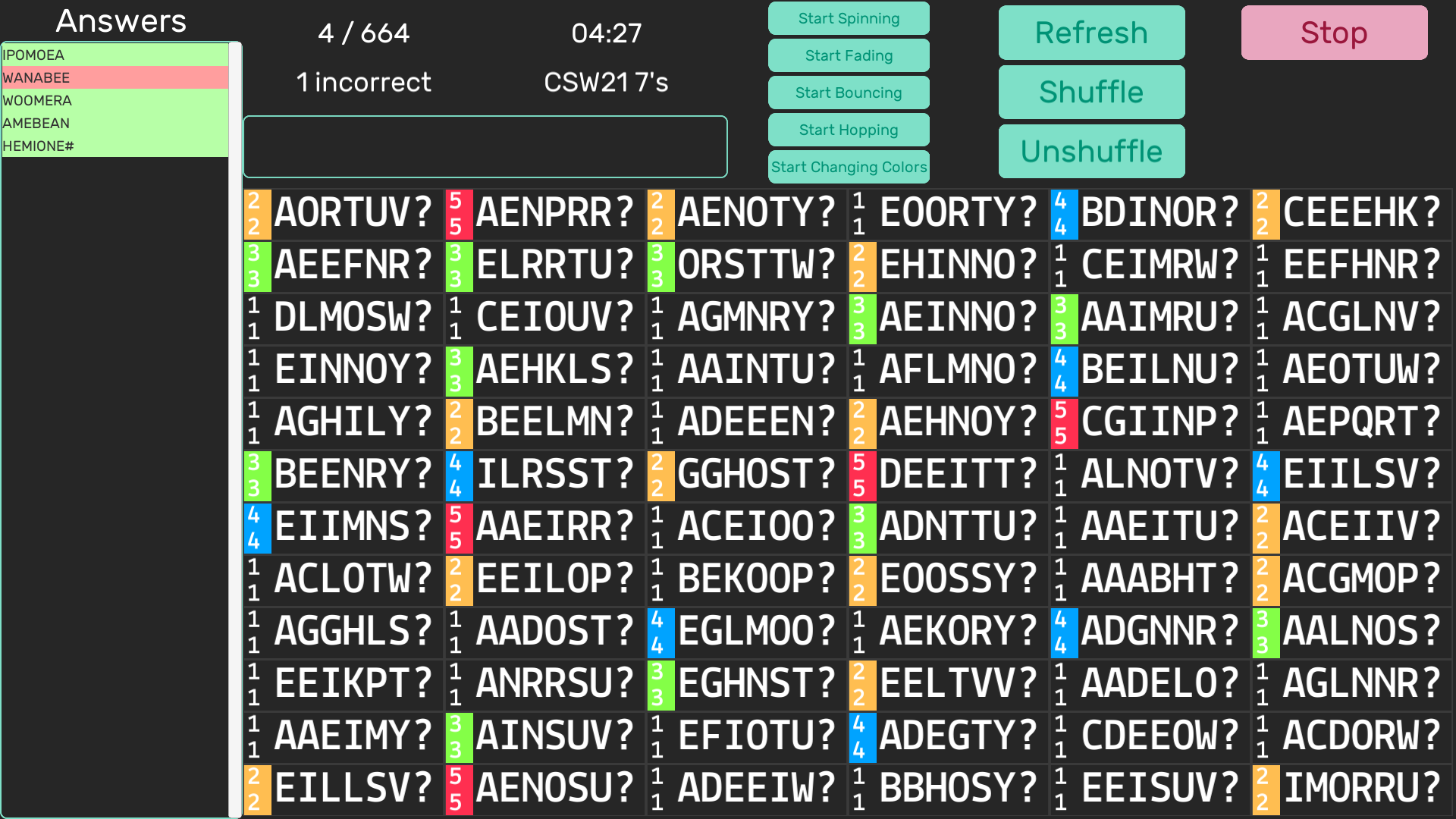
Task: Toggle Start Changing Colors effect
Action: pos(849,167)
